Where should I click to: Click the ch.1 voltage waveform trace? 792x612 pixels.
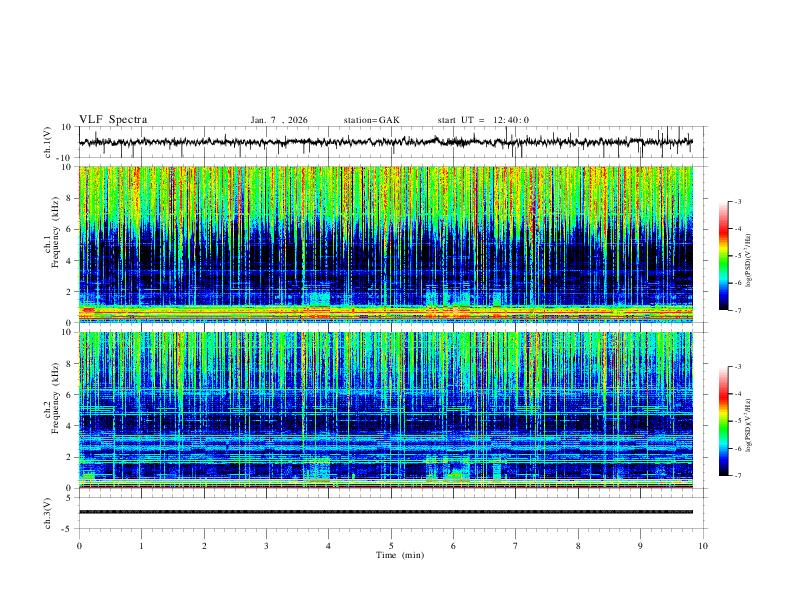tap(386, 142)
